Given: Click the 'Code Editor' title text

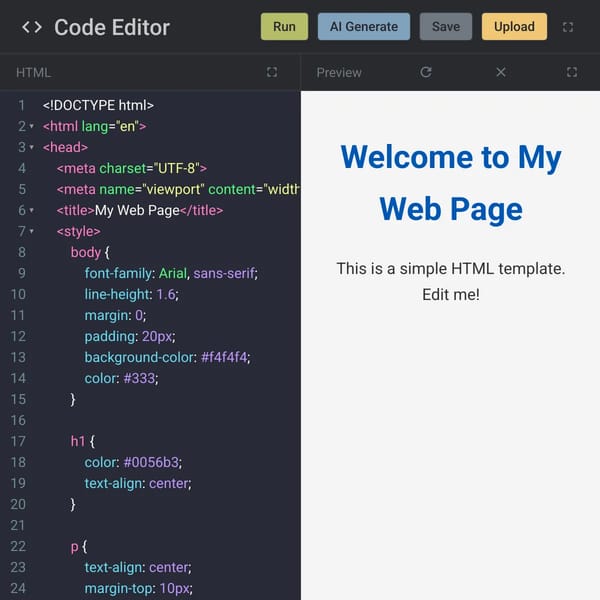Looking at the screenshot, I should (112, 28).
